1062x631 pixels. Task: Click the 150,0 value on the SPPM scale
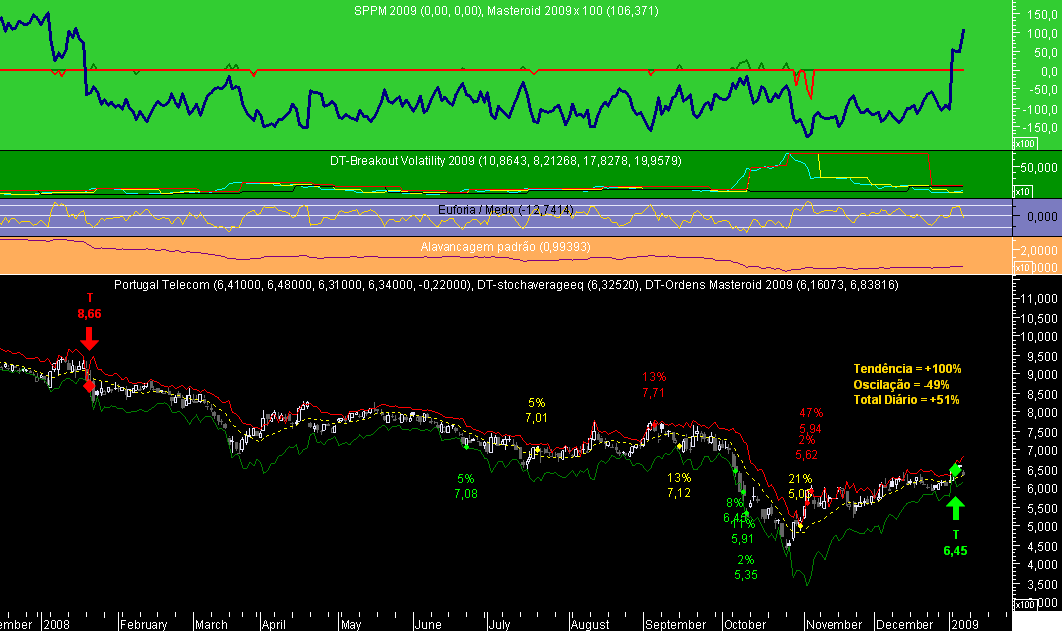(1042, 14)
